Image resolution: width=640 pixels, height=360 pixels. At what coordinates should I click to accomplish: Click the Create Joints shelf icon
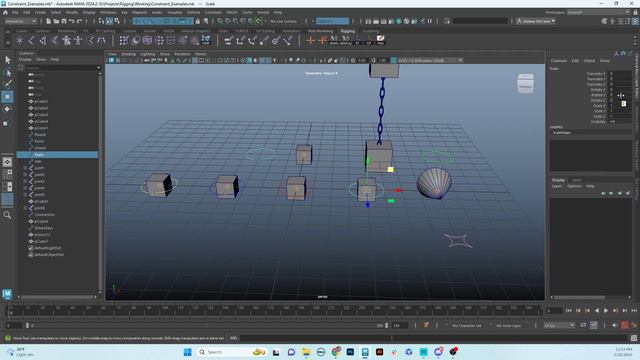click(31, 40)
